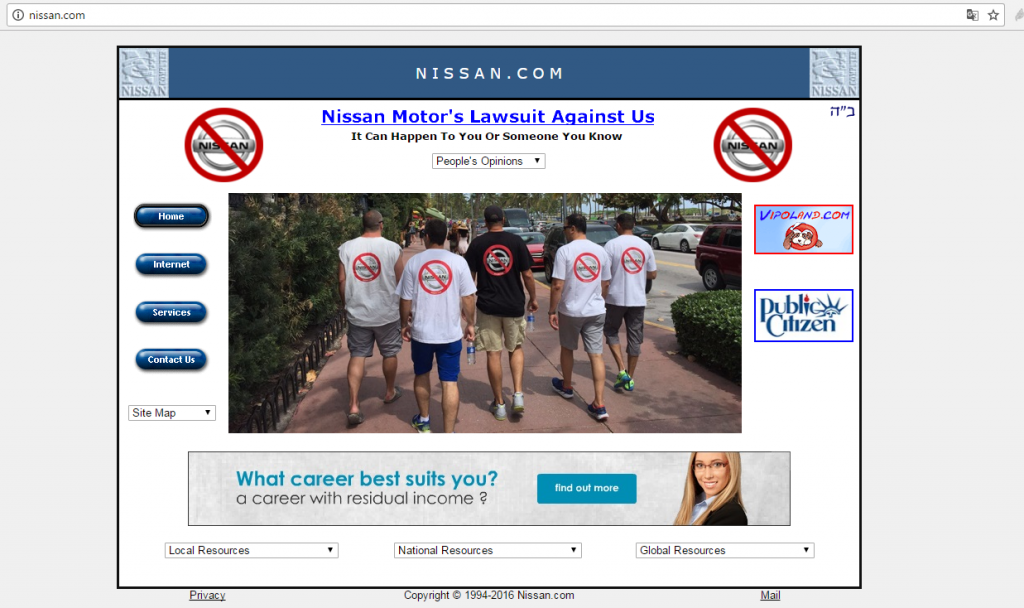Open the Privacy link
This screenshot has width=1024, height=608.
207,595
